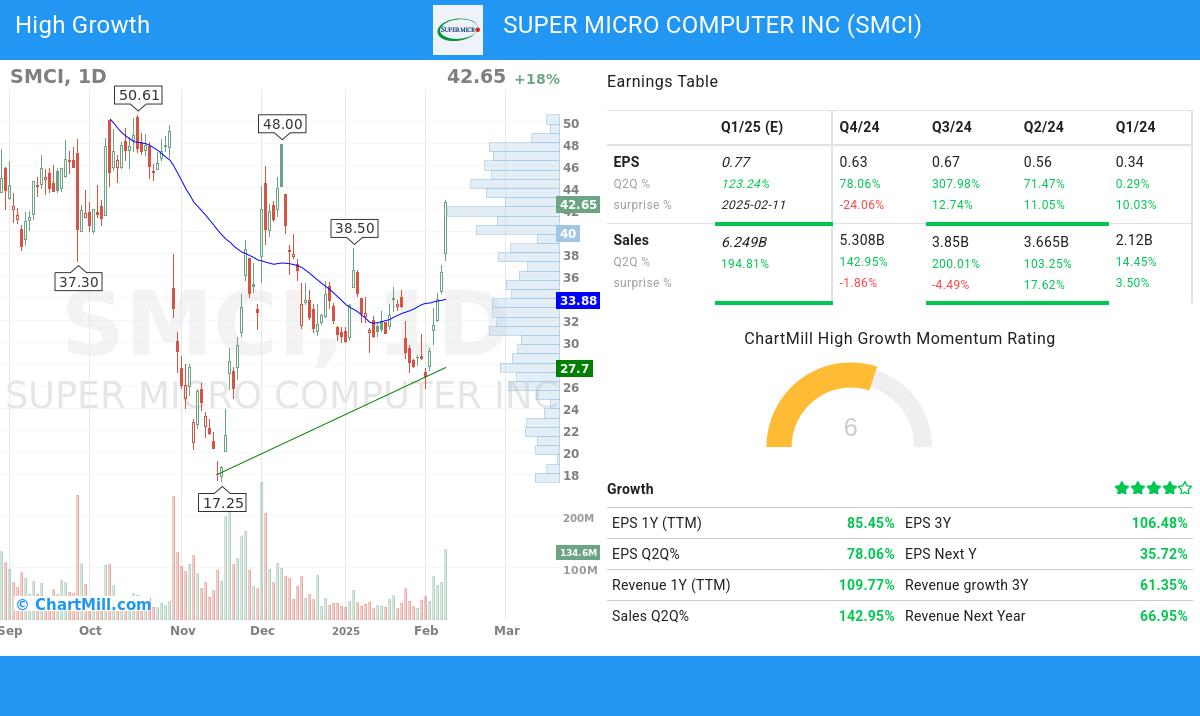
Task: Click the 17.62% Q2/24 sales surprise
Action: [x=1044, y=285]
